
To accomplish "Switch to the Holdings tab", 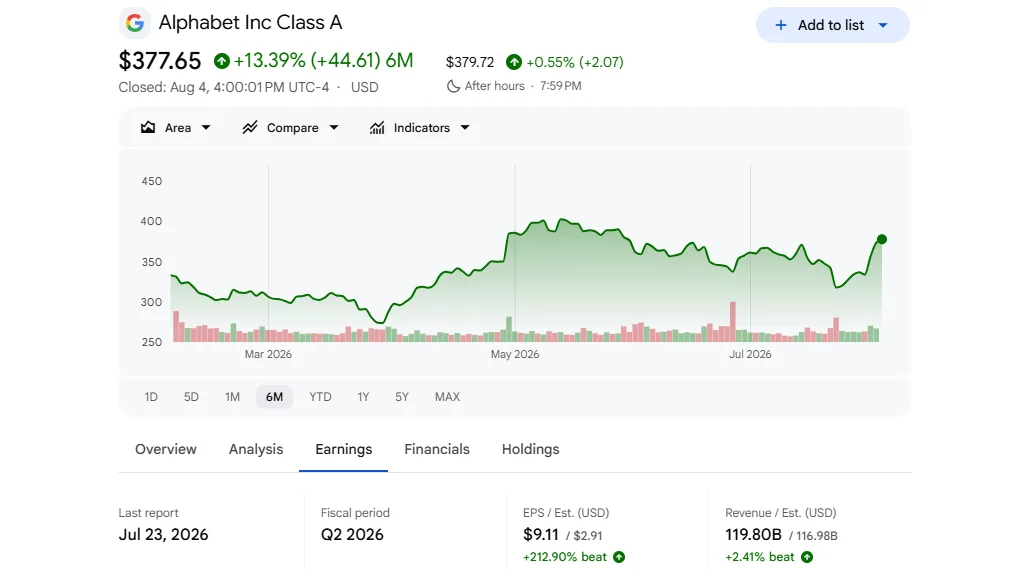I will point(530,449).
